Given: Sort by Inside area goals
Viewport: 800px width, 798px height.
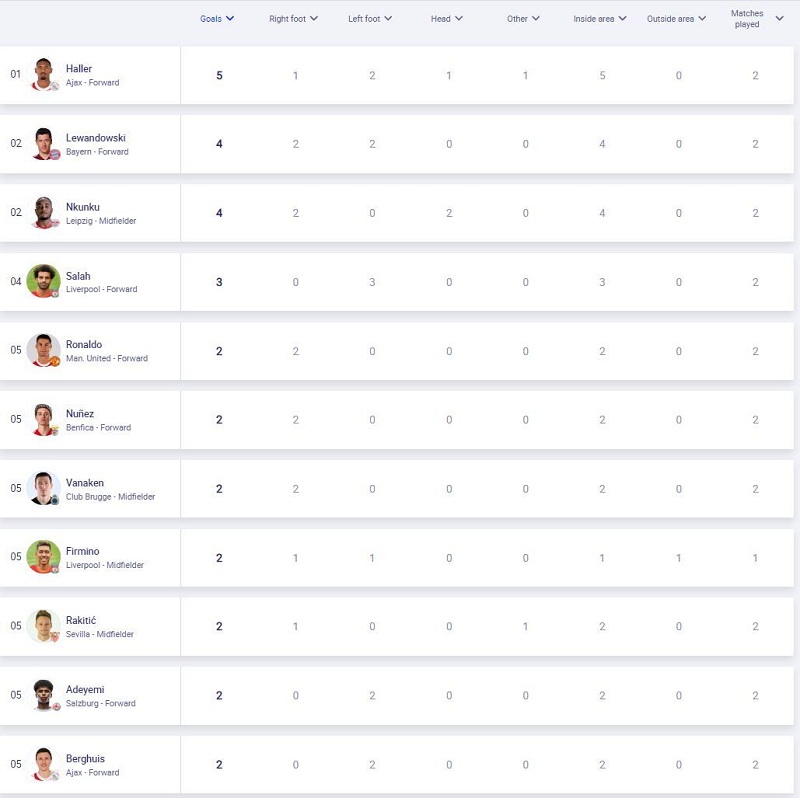Looking at the screenshot, I should click(x=599, y=18).
